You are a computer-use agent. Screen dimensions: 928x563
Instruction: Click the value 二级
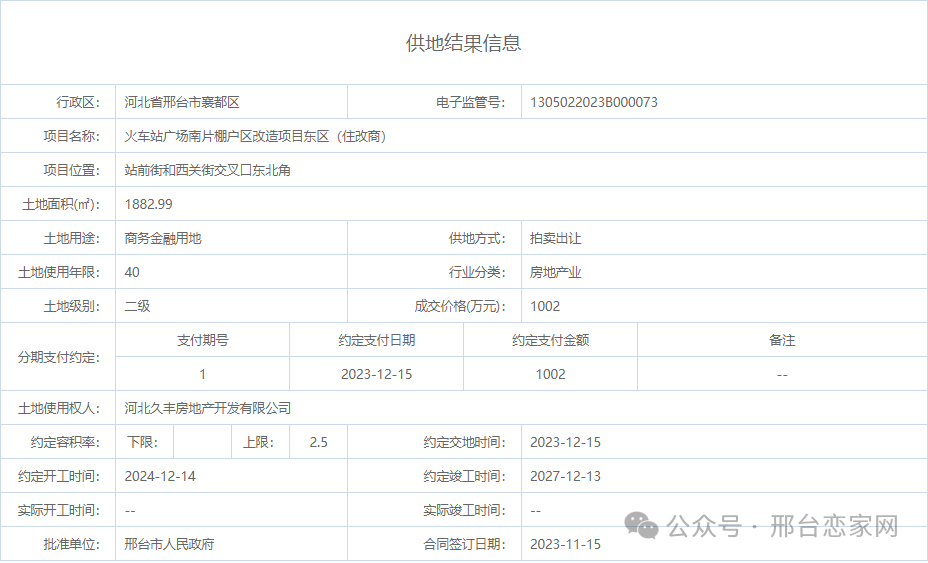pyautogui.click(x=137, y=307)
